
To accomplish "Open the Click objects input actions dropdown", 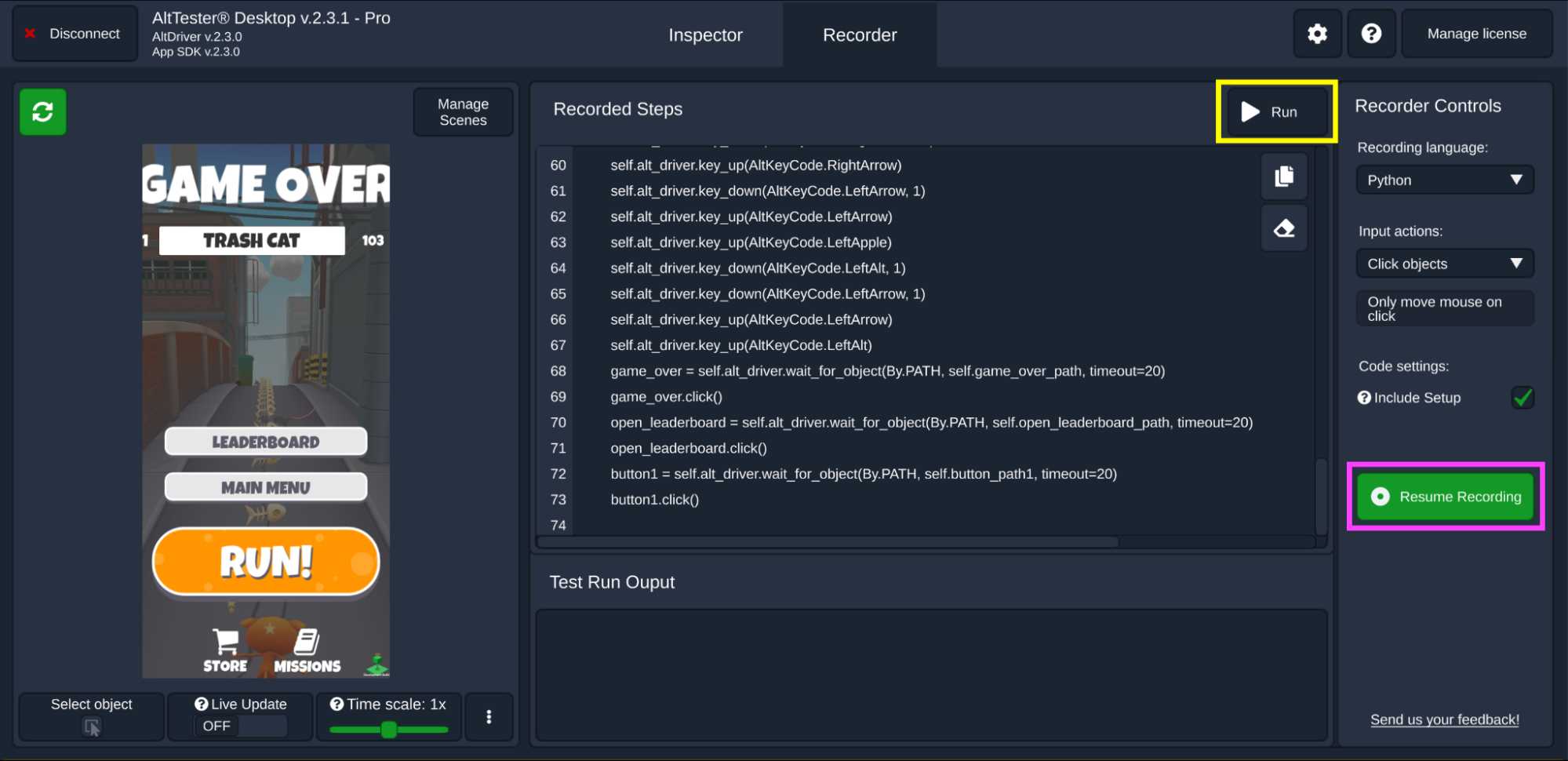I will click(1445, 264).
